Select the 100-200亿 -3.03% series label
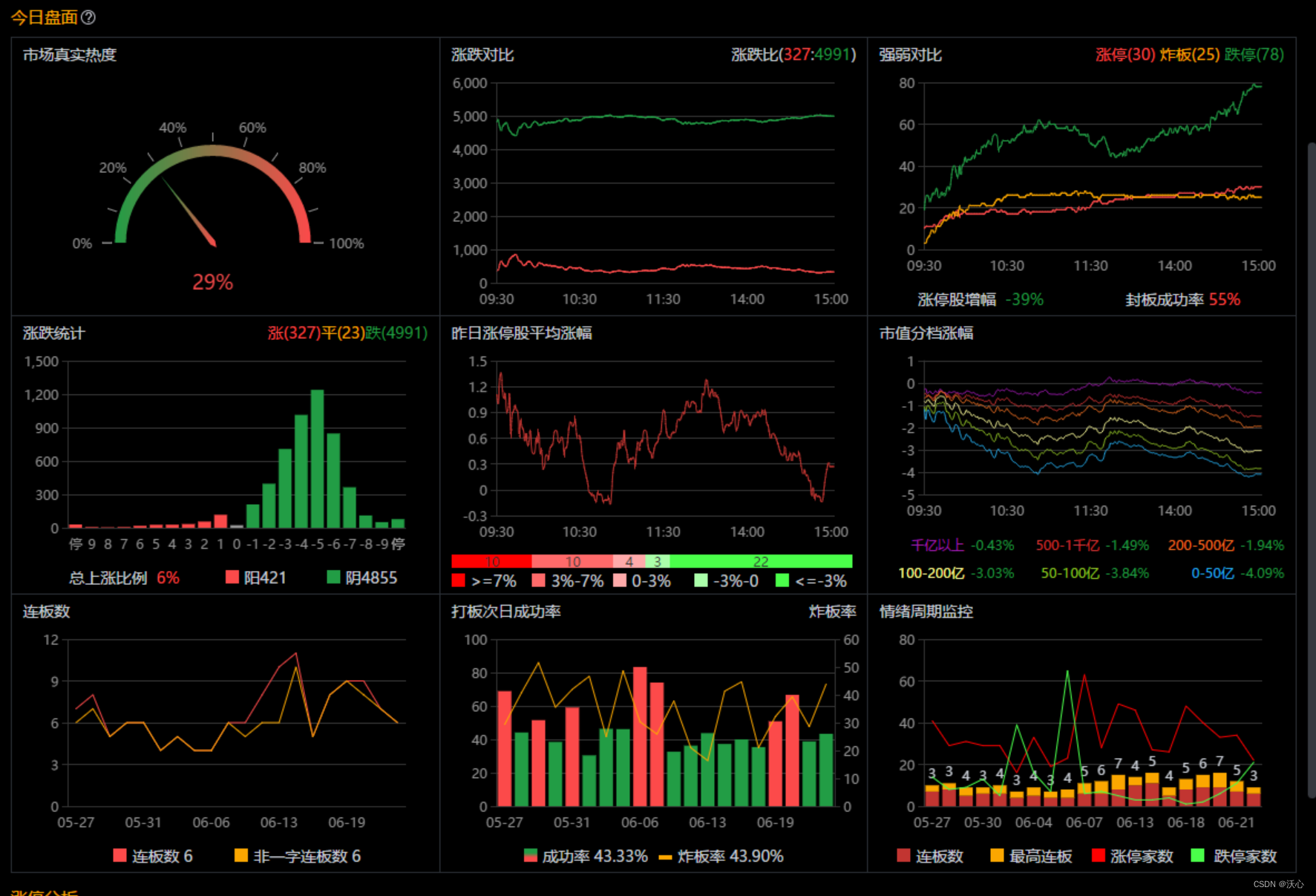The height and width of the screenshot is (896, 1316). tap(956, 573)
